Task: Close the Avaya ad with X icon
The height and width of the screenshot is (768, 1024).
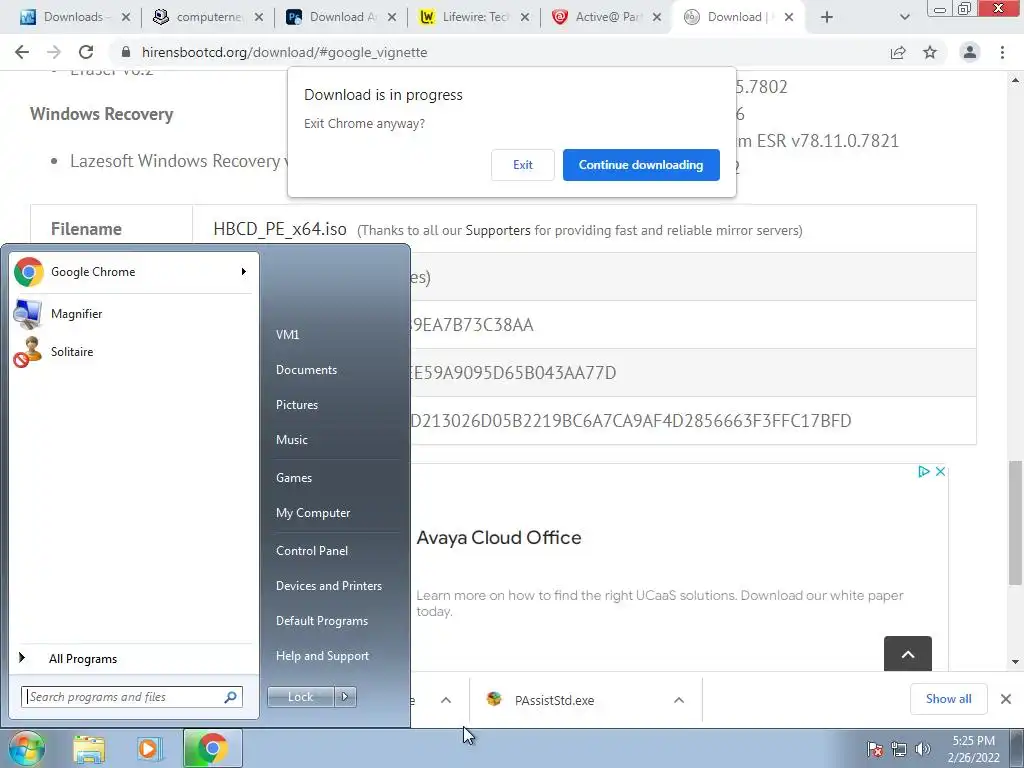Action: (940, 472)
